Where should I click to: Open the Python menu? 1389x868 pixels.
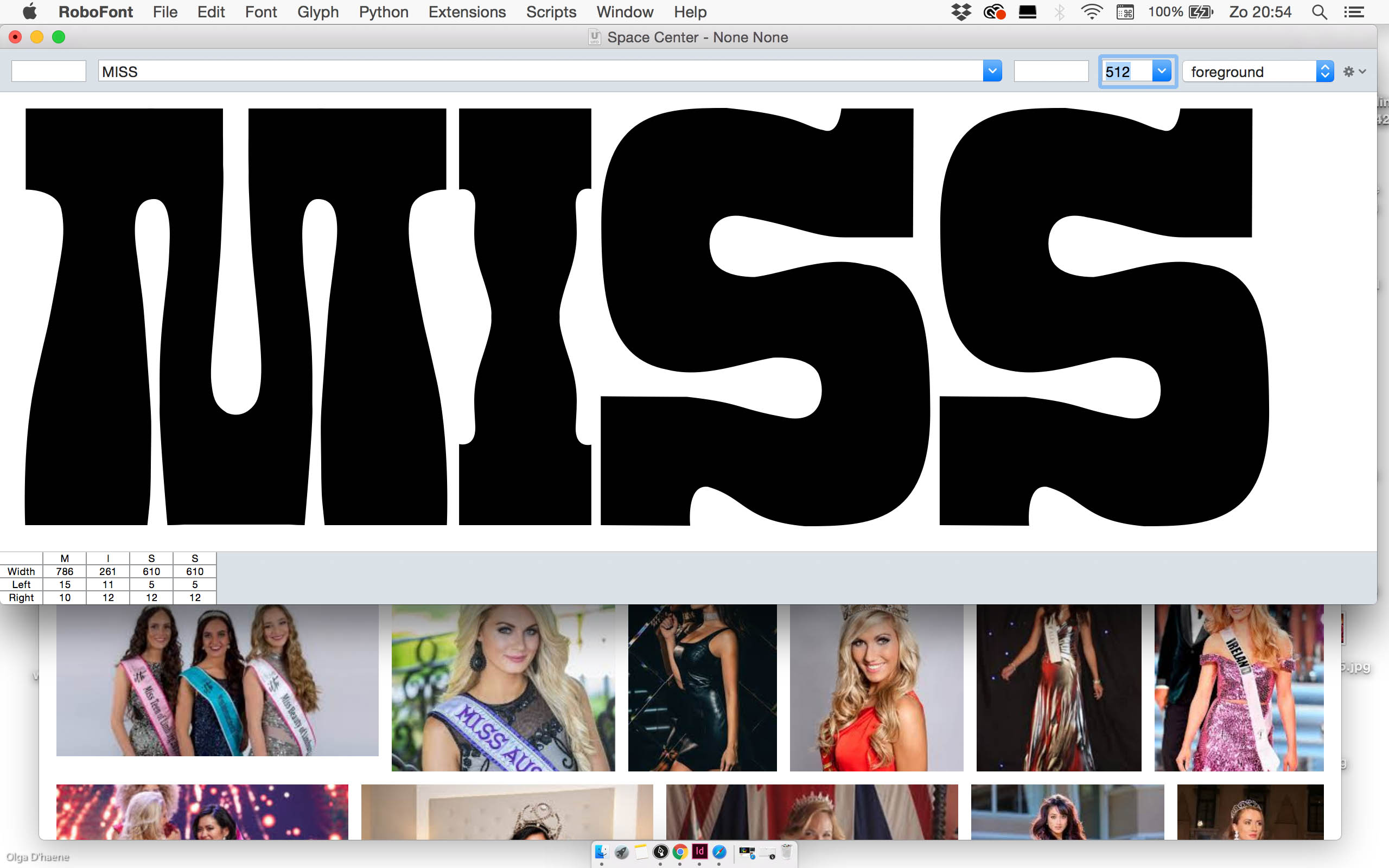point(384,11)
